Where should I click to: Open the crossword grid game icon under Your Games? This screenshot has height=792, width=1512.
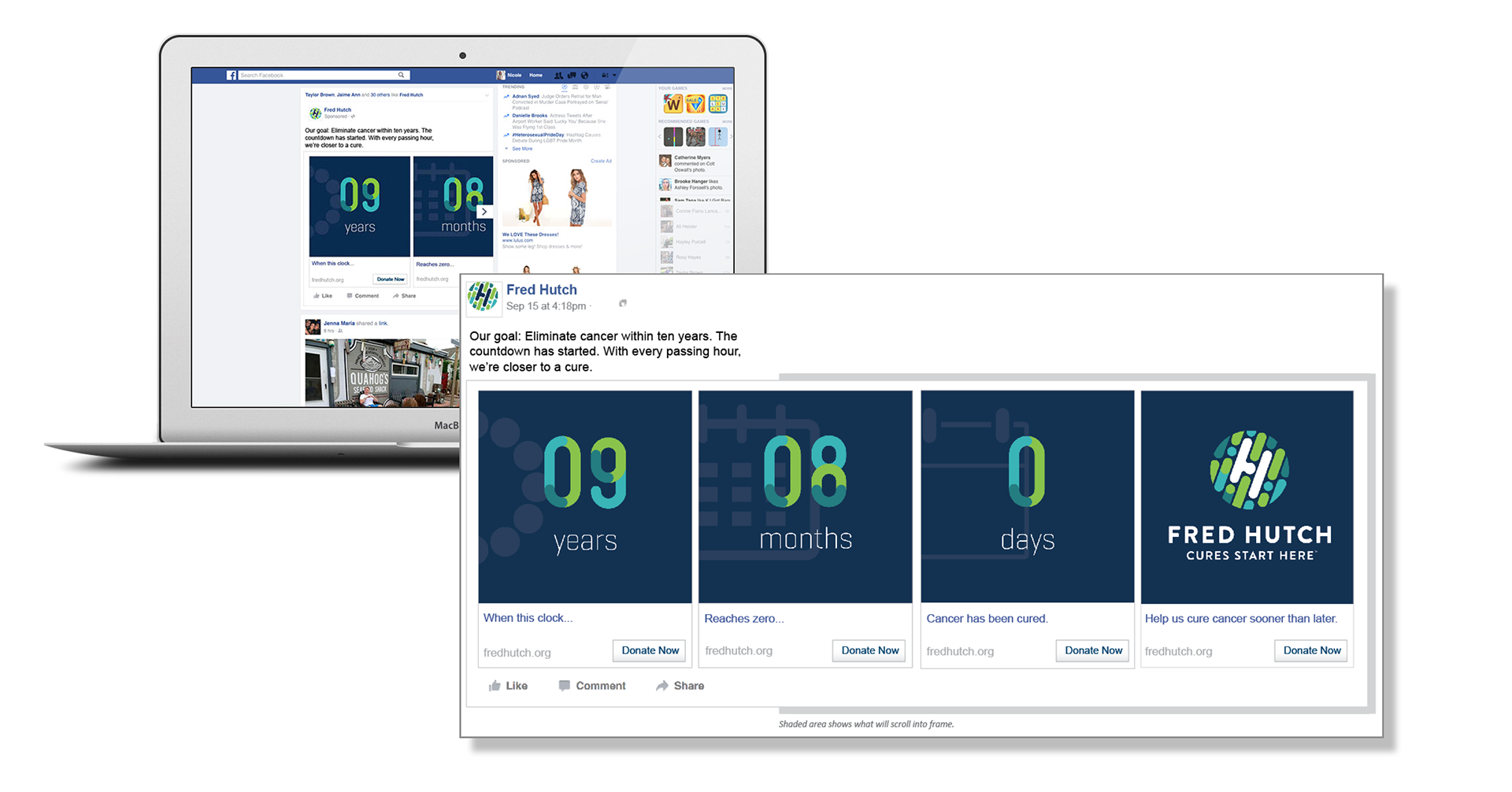[718, 104]
